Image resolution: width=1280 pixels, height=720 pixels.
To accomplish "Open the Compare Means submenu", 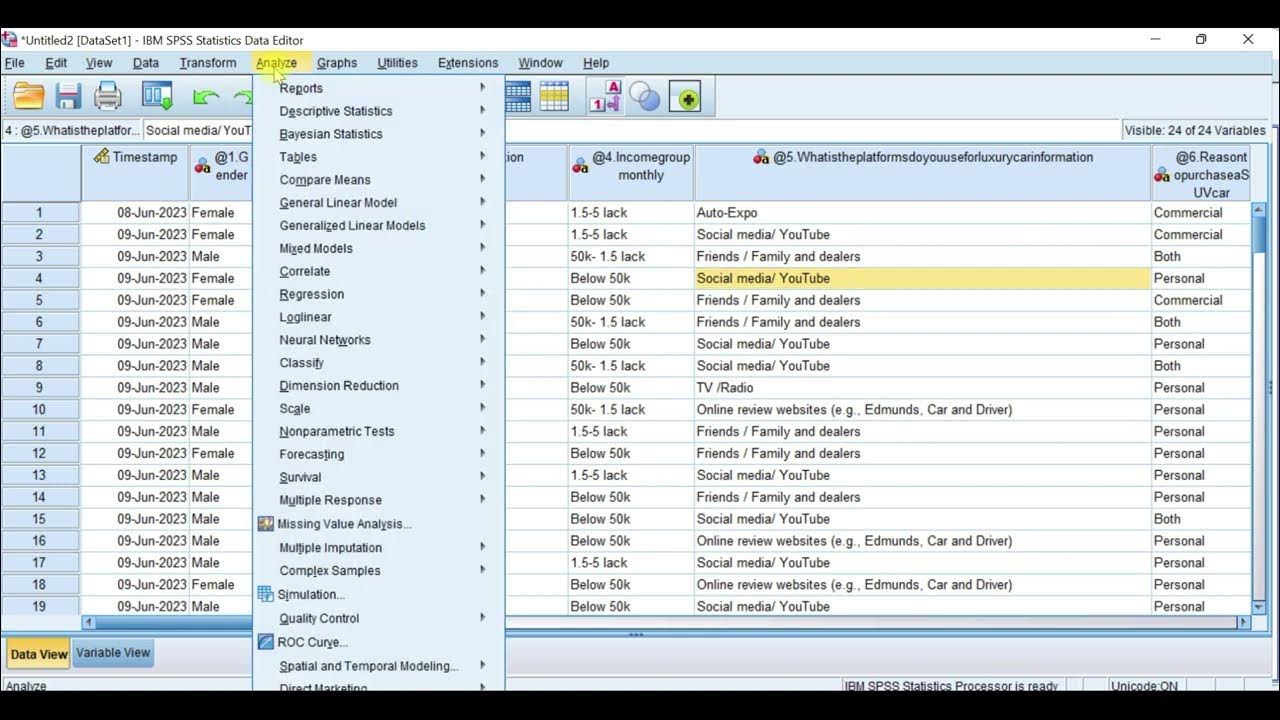I will [x=379, y=180].
